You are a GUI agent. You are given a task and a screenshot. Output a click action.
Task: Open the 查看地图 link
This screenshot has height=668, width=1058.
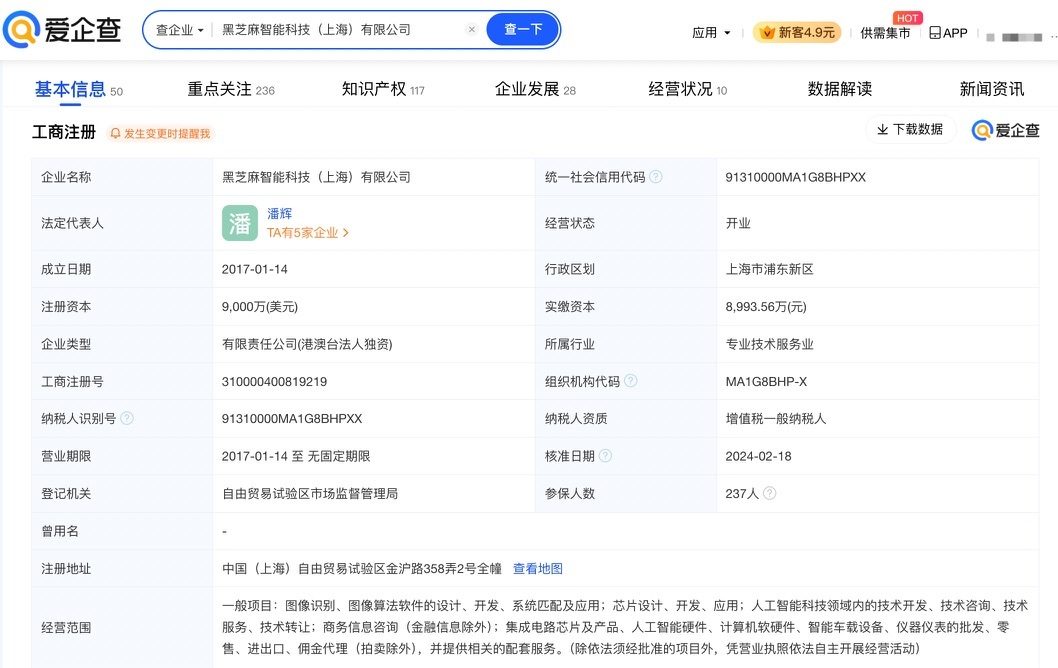click(x=538, y=569)
